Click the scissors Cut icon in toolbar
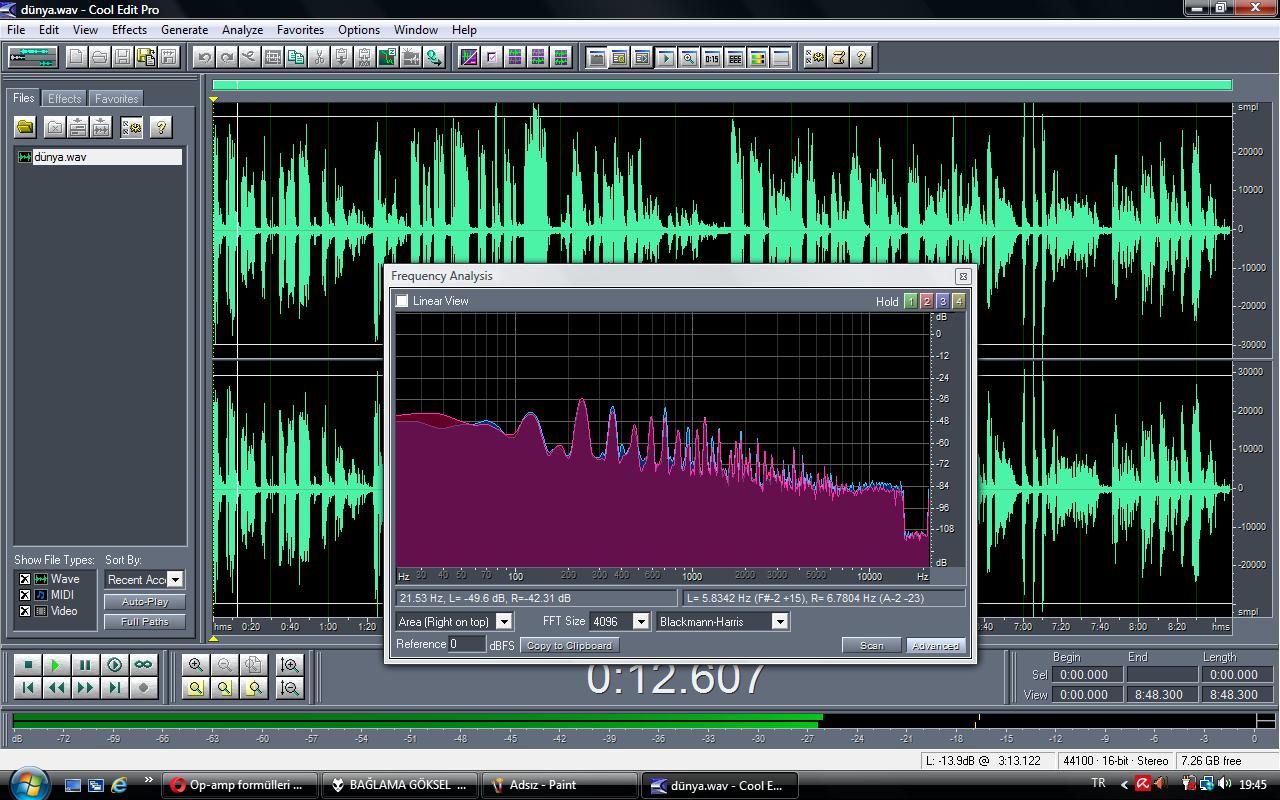This screenshot has width=1280, height=800. (x=319, y=58)
